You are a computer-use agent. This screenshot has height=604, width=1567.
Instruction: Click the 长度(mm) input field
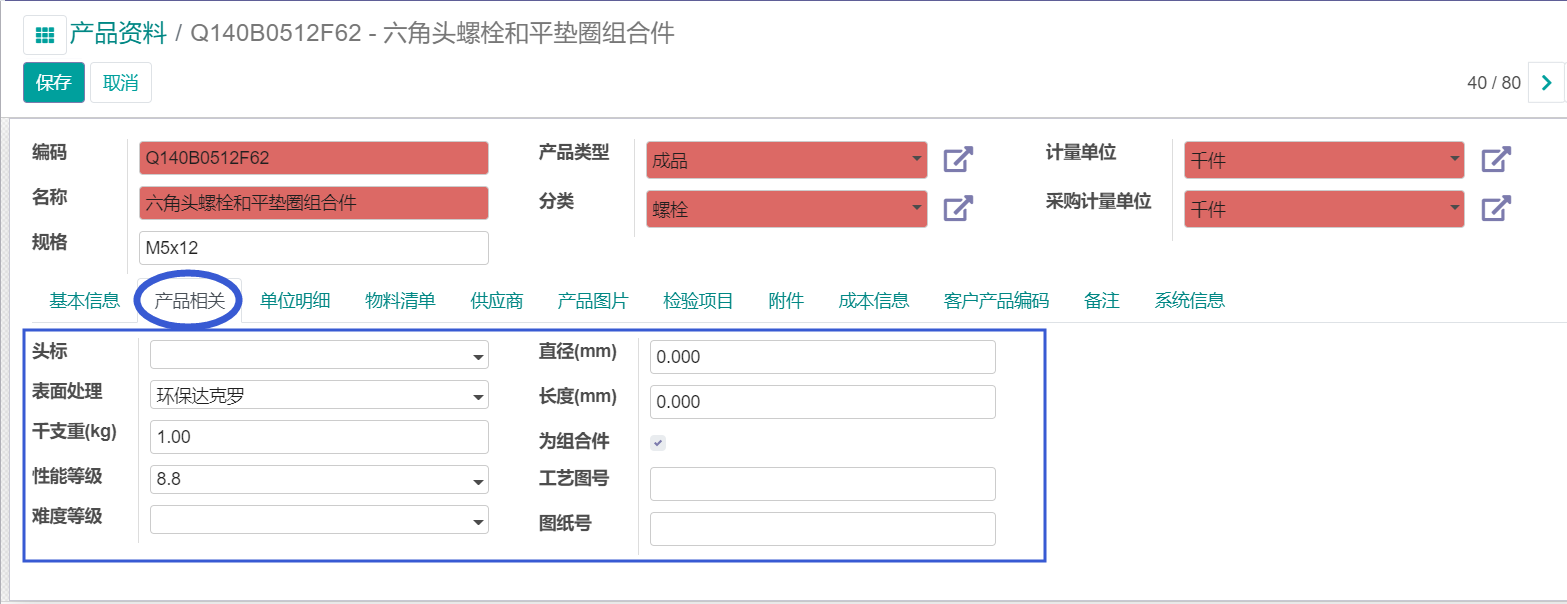[x=823, y=402]
